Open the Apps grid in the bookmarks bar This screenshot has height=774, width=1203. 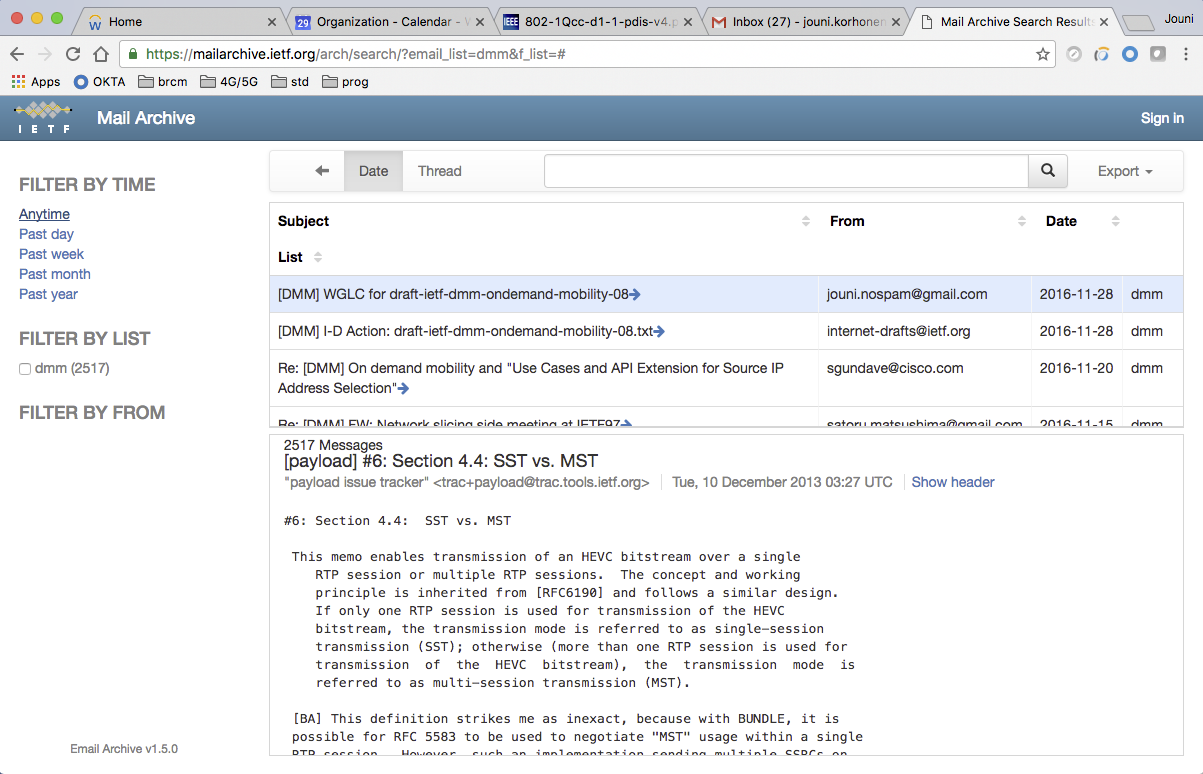tap(36, 82)
